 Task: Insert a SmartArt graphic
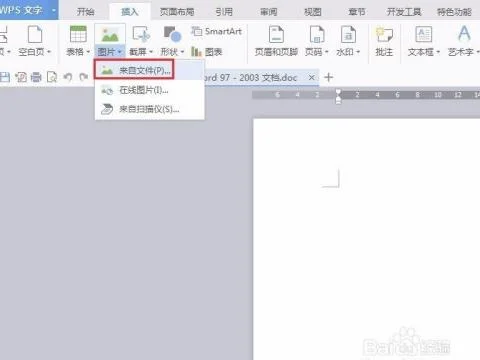click(217, 31)
